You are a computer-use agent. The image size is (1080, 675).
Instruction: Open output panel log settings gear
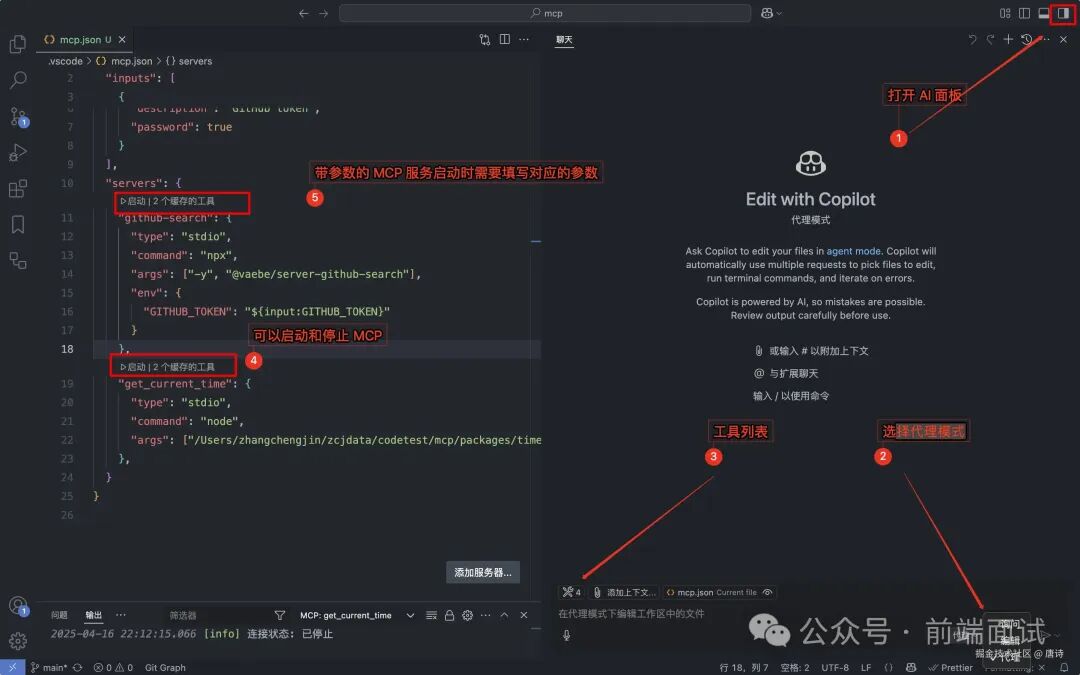(x=468, y=615)
